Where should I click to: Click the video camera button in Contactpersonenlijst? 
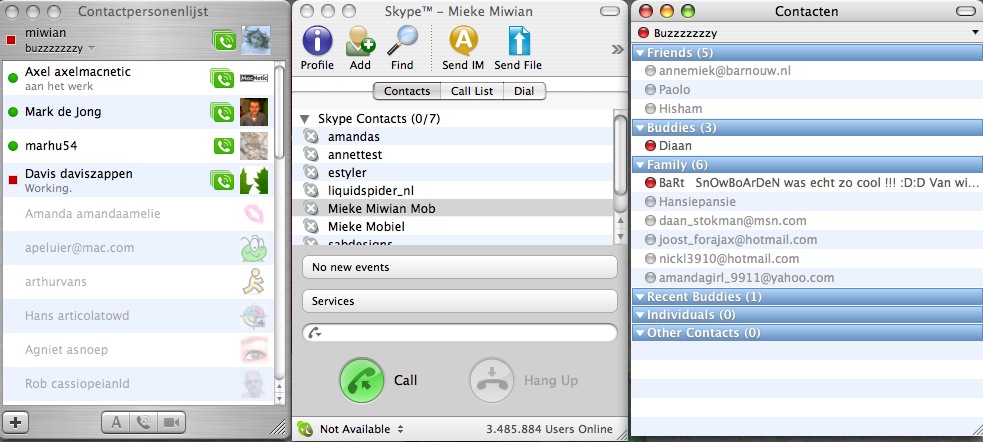(171, 423)
